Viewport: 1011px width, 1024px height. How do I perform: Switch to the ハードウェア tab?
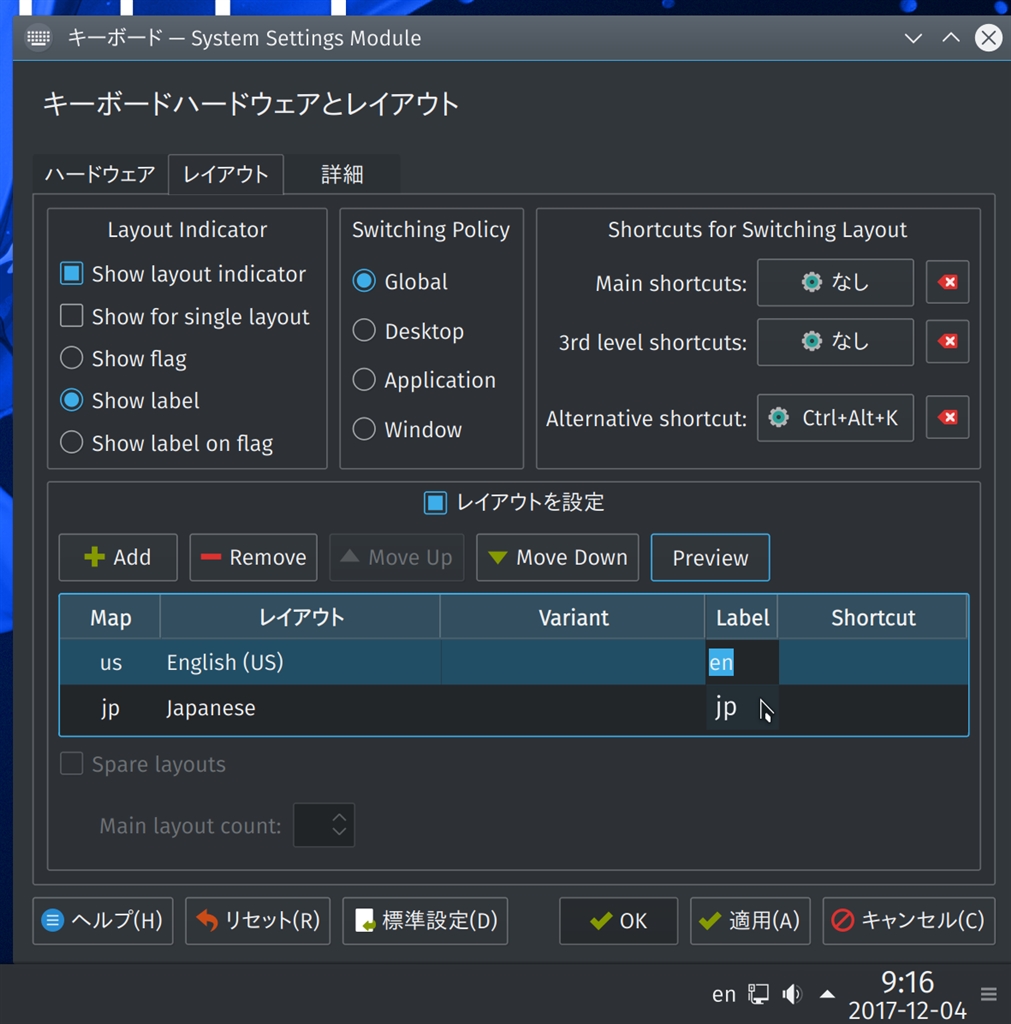click(100, 174)
